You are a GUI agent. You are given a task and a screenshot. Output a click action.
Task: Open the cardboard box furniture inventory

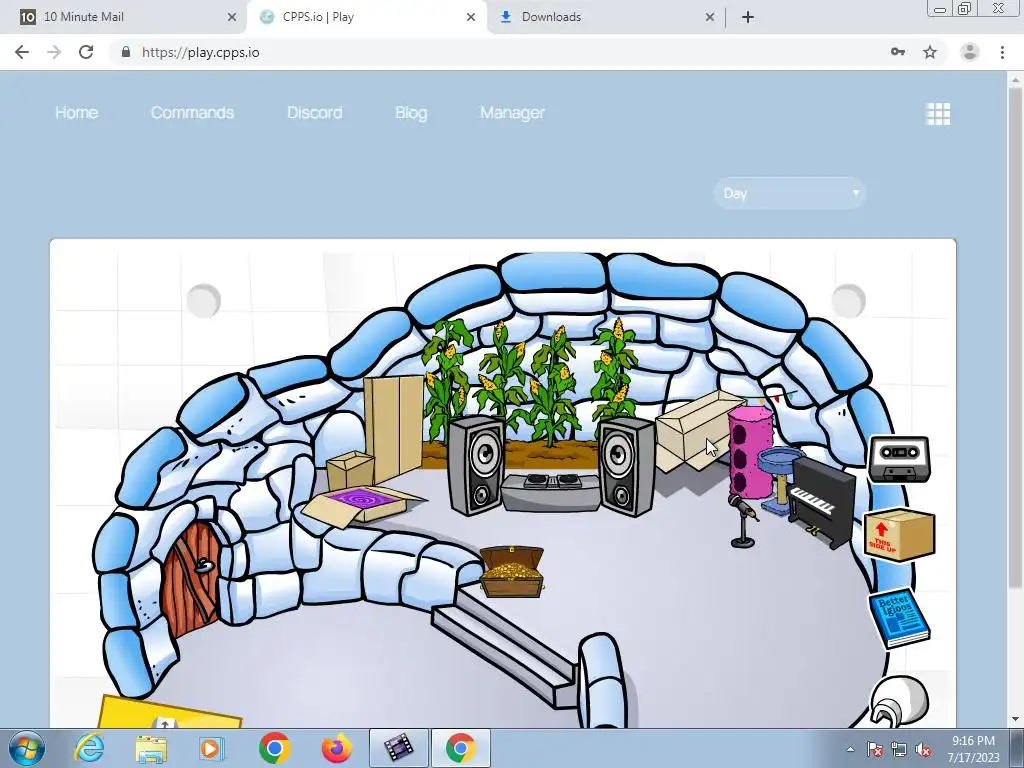pyautogui.click(x=899, y=535)
